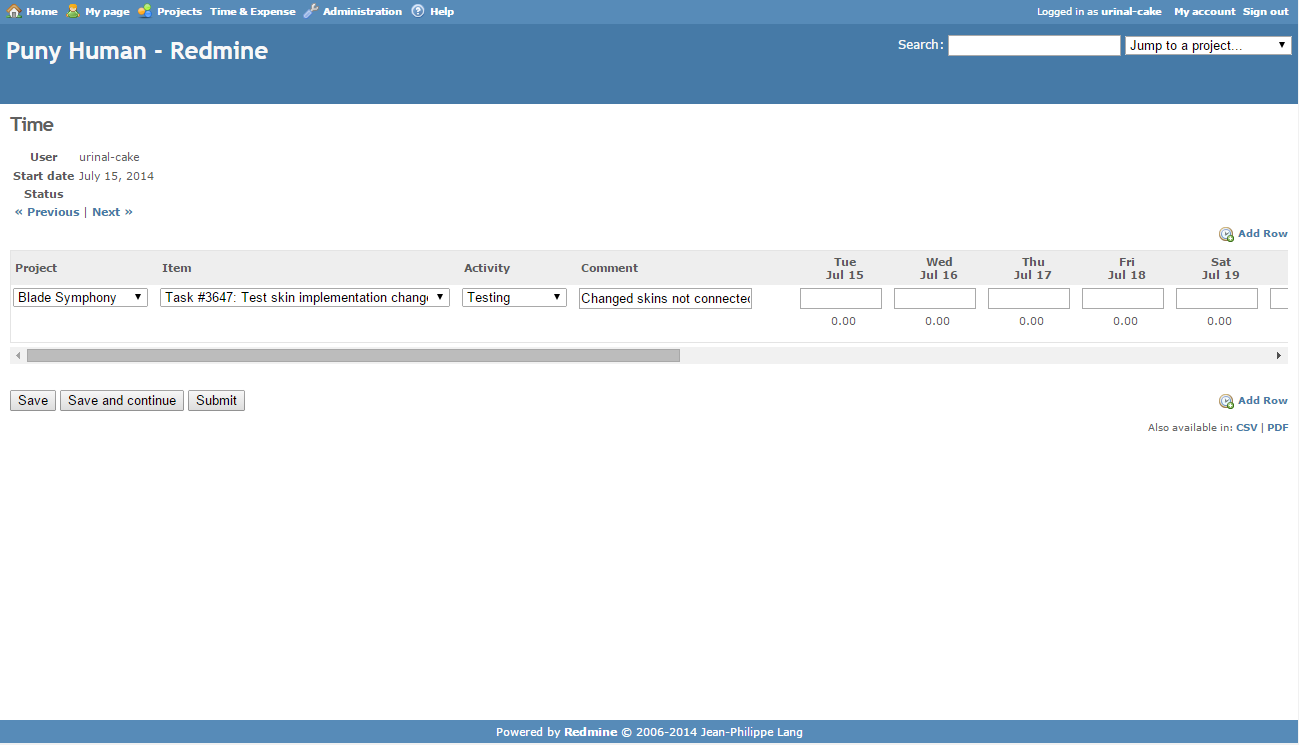This screenshot has width=1299, height=745.
Task: Go to the Next week link
Action: pos(112,212)
